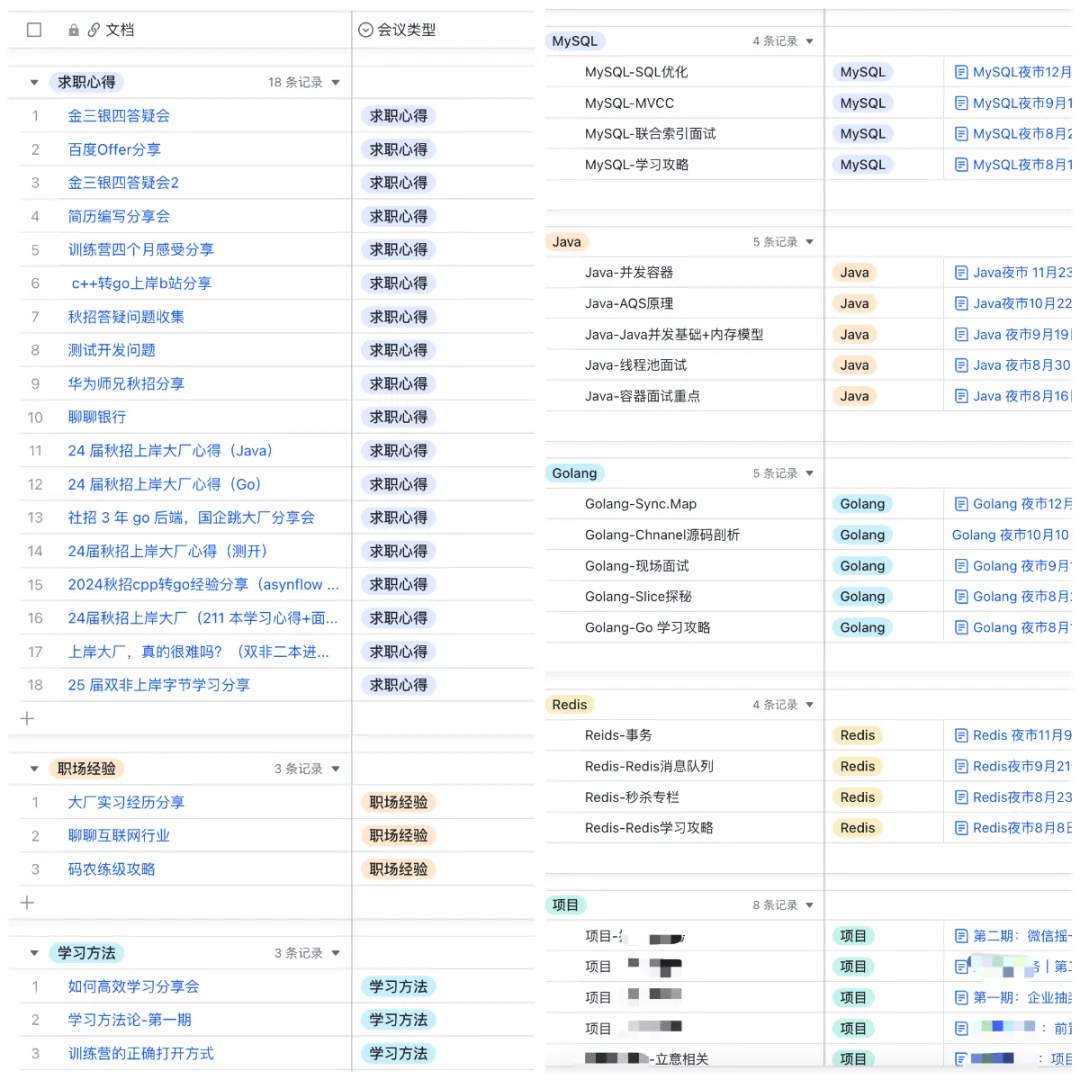Click the doc icon for Java 夜市8月16

coord(961,396)
